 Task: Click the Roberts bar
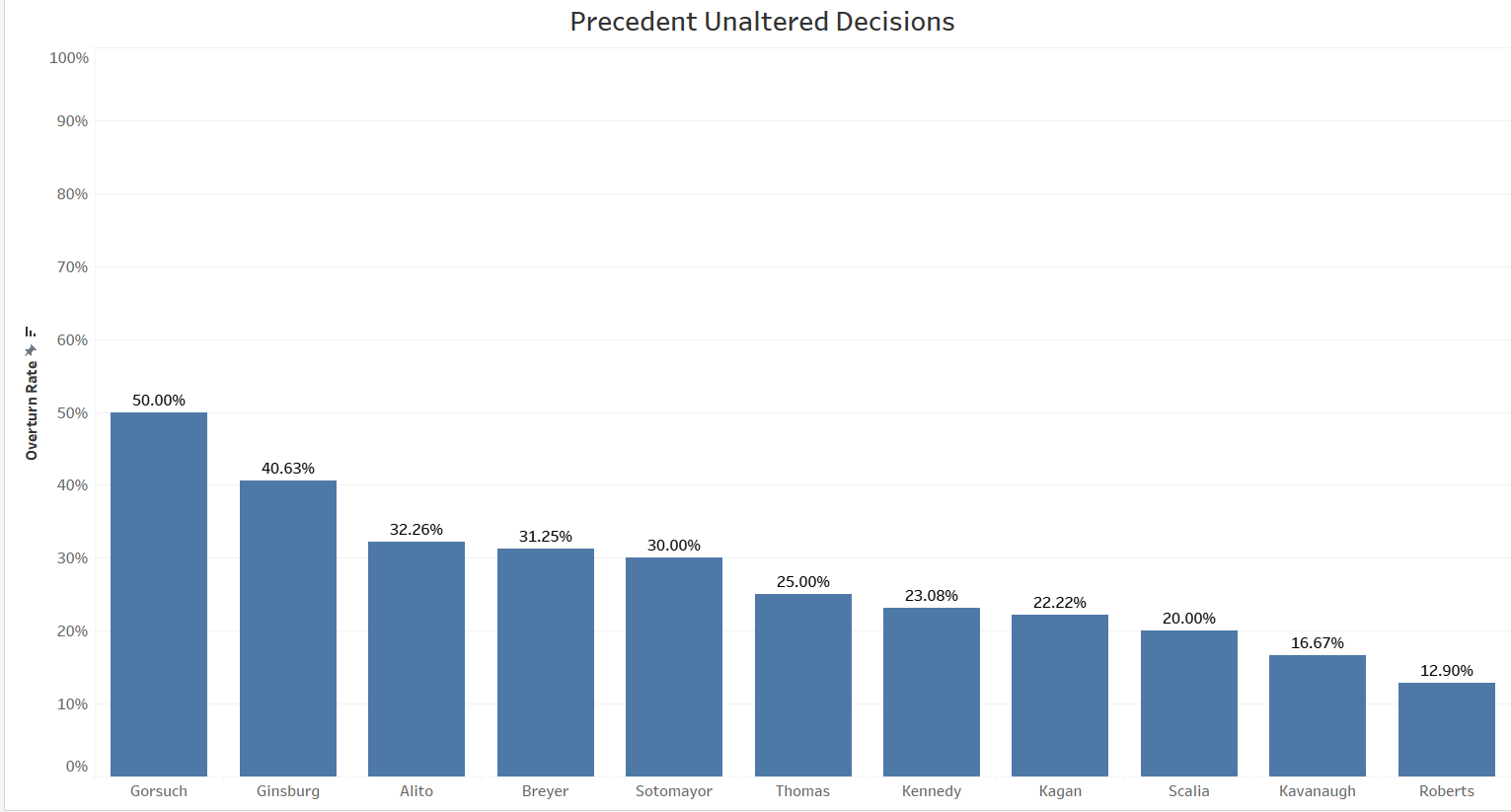pyautogui.click(x=1447, y=729)
